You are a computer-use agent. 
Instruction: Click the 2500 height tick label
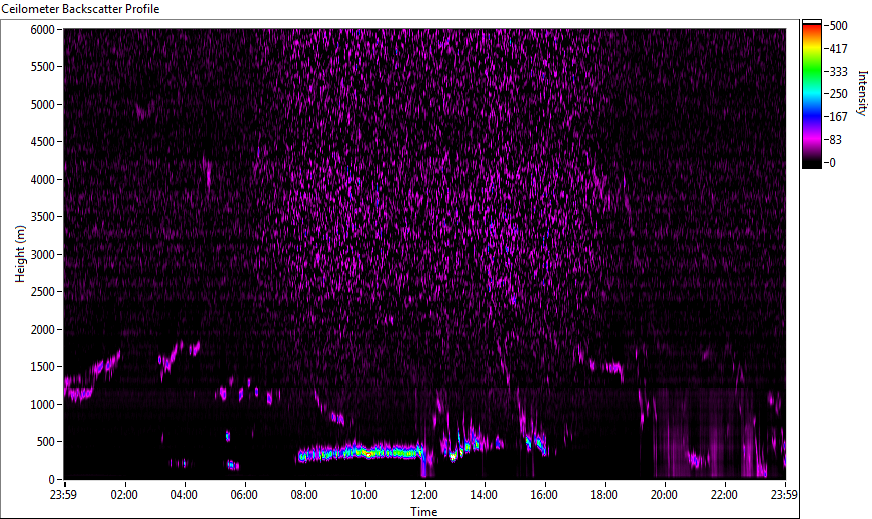43,292
